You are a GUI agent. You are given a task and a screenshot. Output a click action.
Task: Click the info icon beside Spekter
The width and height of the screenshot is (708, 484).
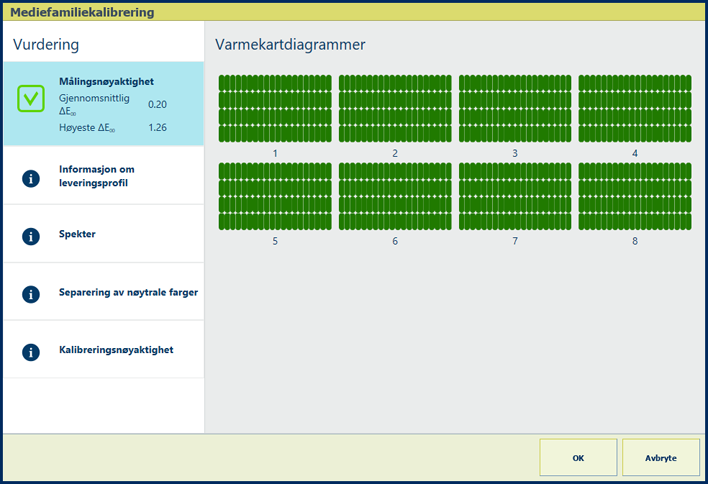point(31,236)
